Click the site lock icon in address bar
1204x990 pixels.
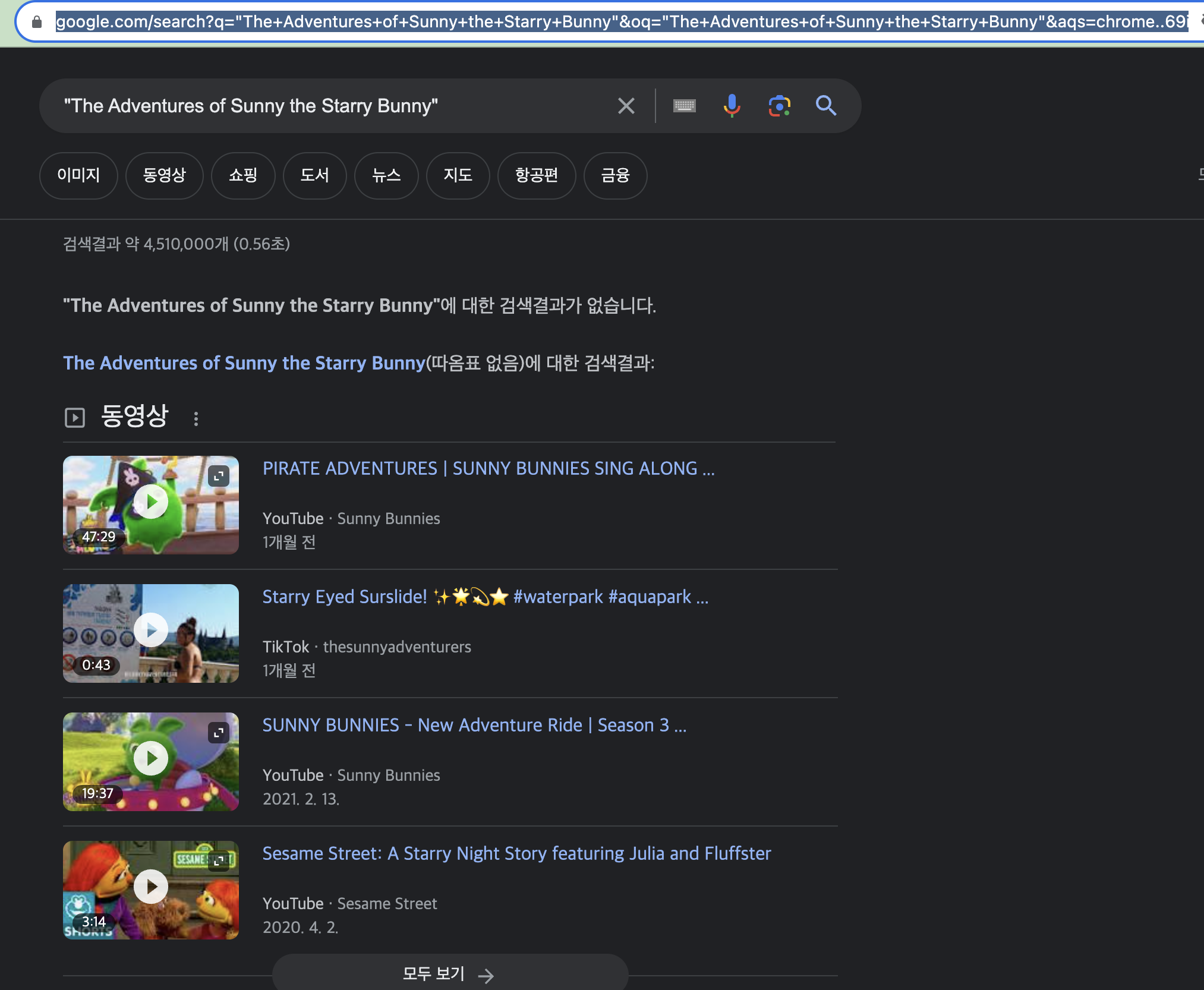tap(37, 22)
